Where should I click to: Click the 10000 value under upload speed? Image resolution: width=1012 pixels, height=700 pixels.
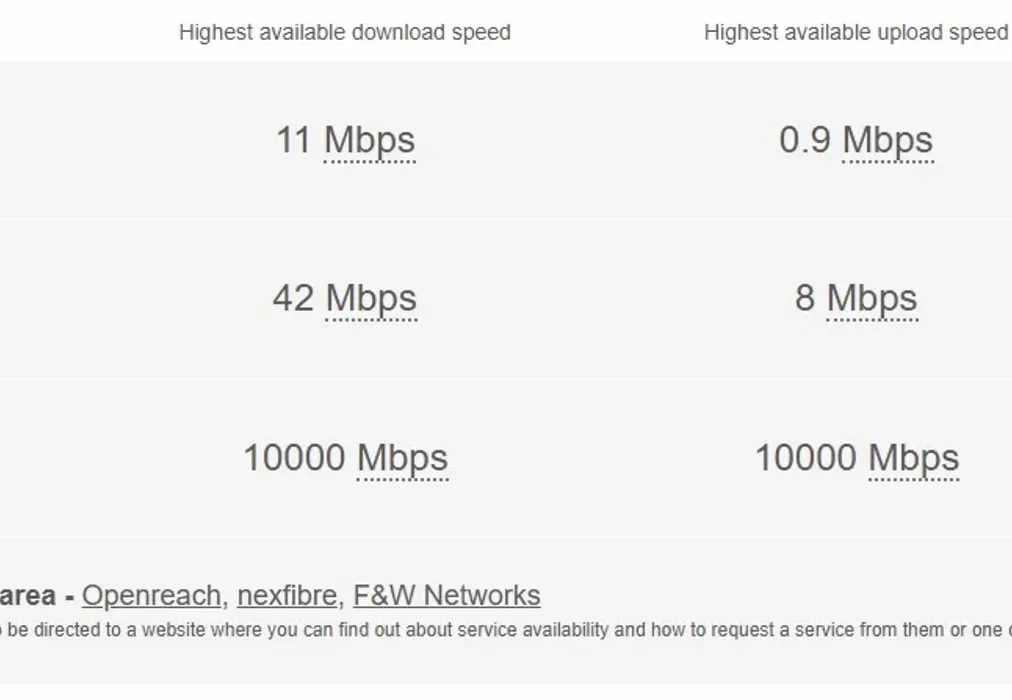[x=805, y=459]
